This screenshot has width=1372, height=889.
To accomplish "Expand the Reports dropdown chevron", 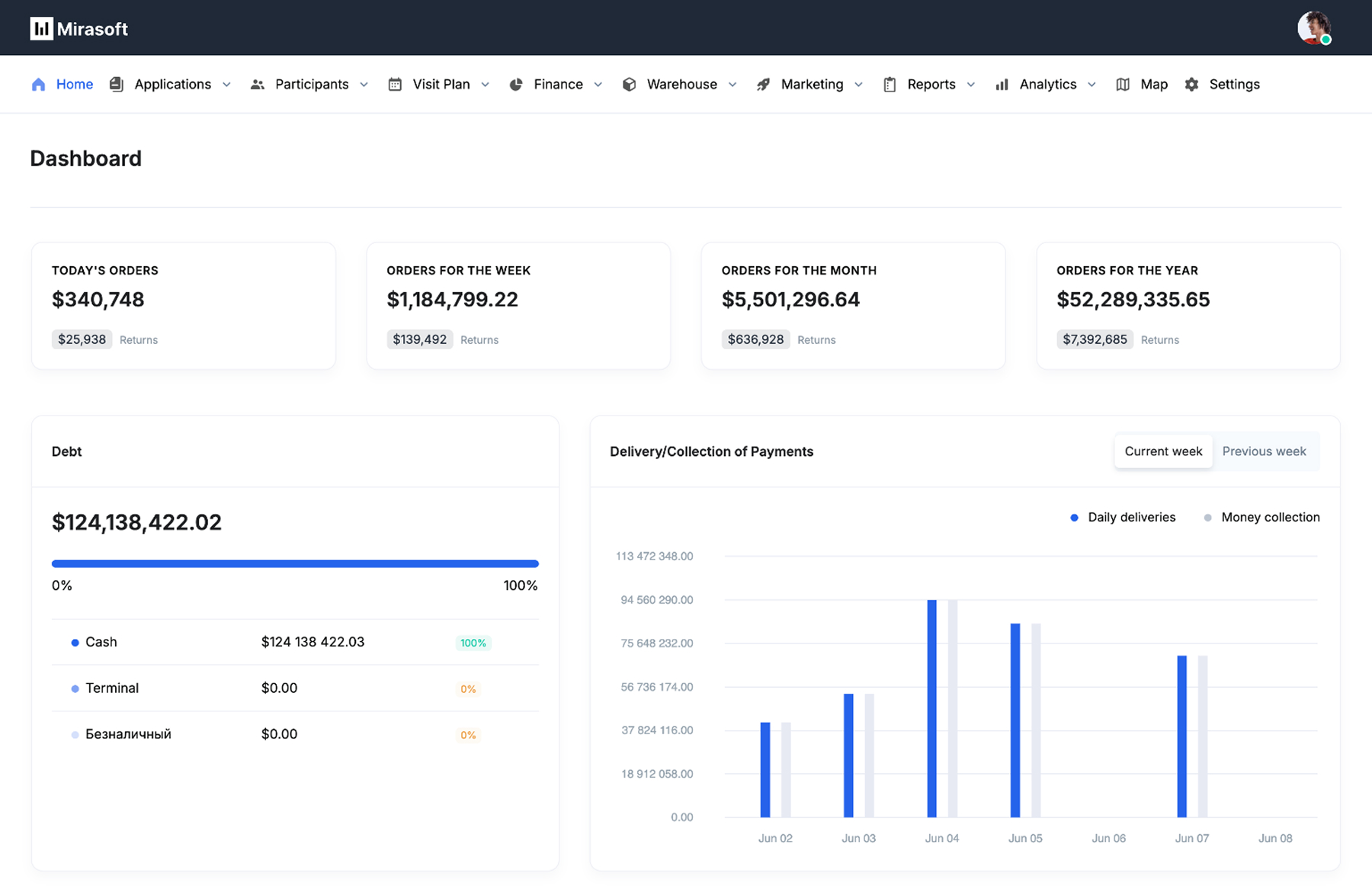I will point(971,85).
